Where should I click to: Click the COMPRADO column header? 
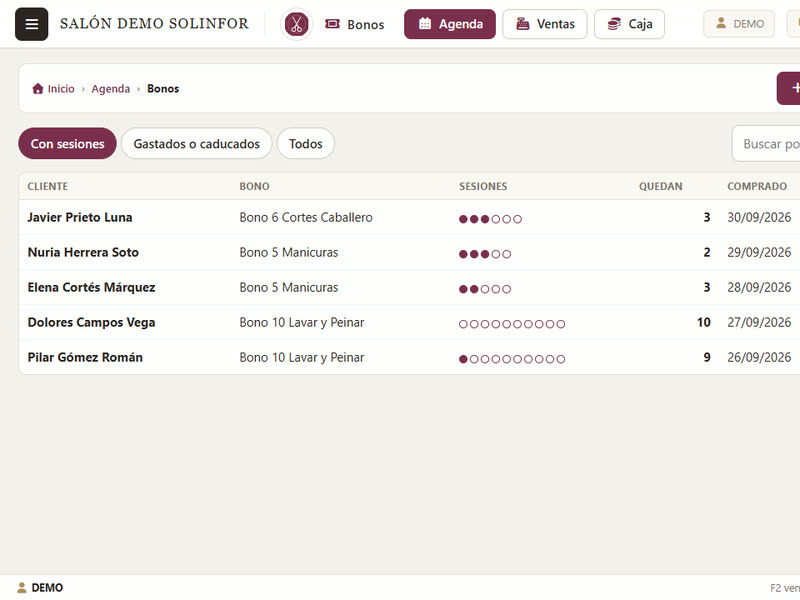pos(757,186)
